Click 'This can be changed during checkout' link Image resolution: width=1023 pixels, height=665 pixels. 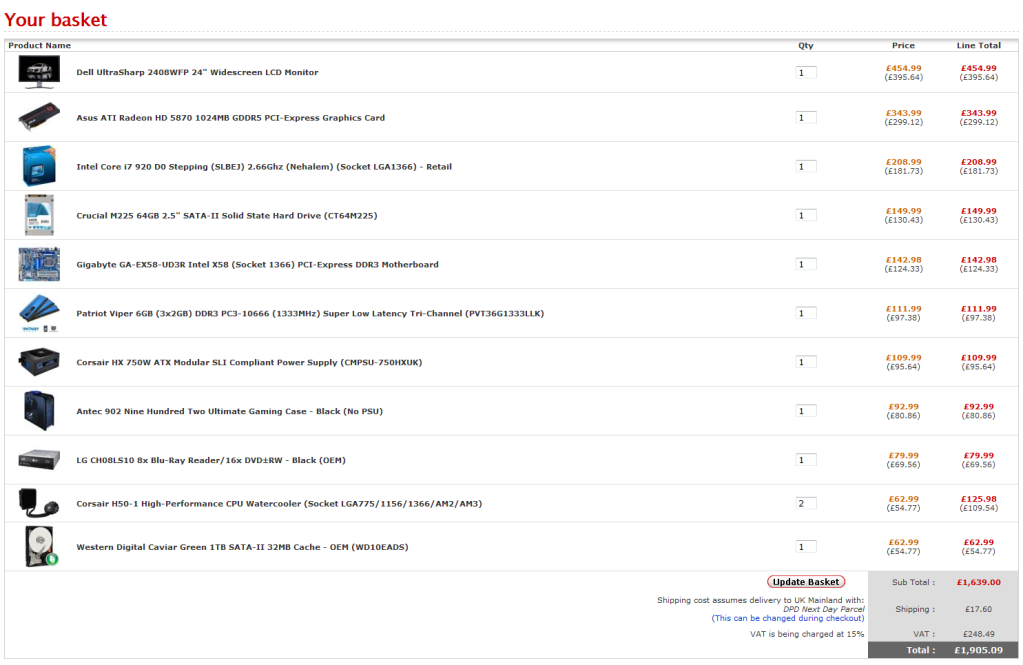pos(787,618)
